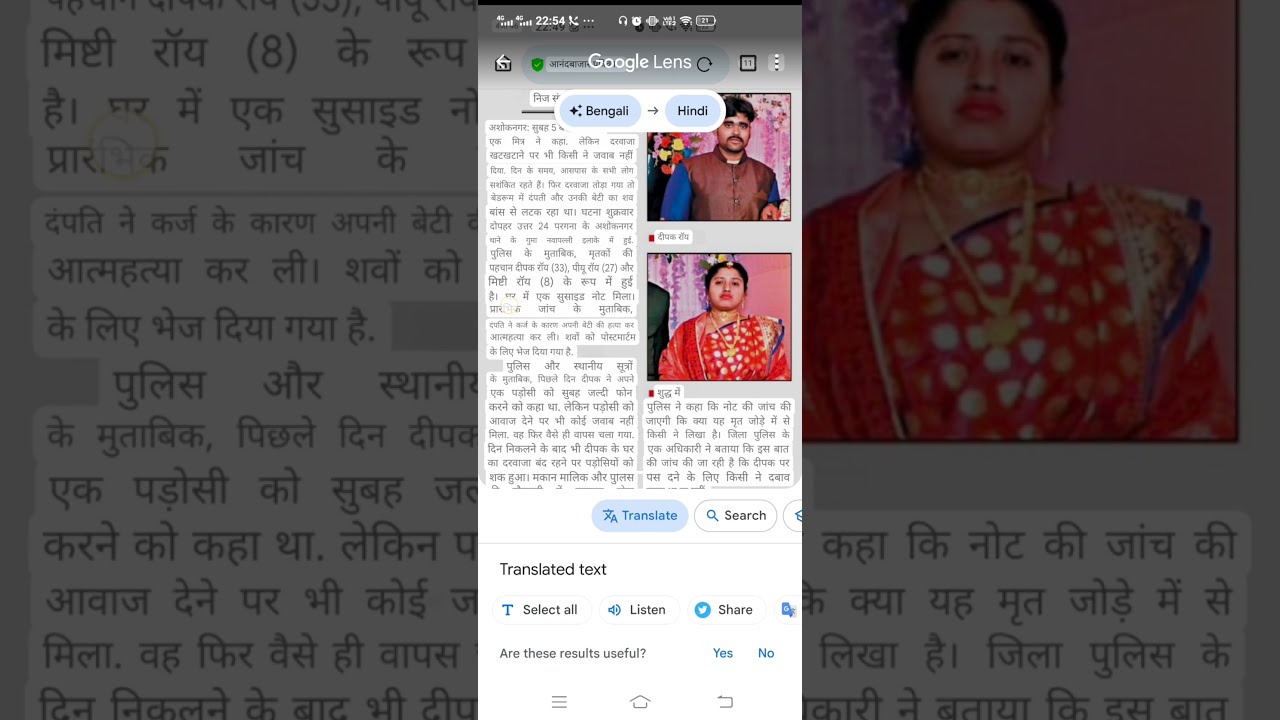Screen dimensions: 1280x720
Task: Tap the Google Lens title
Action: tap(640, 62)
